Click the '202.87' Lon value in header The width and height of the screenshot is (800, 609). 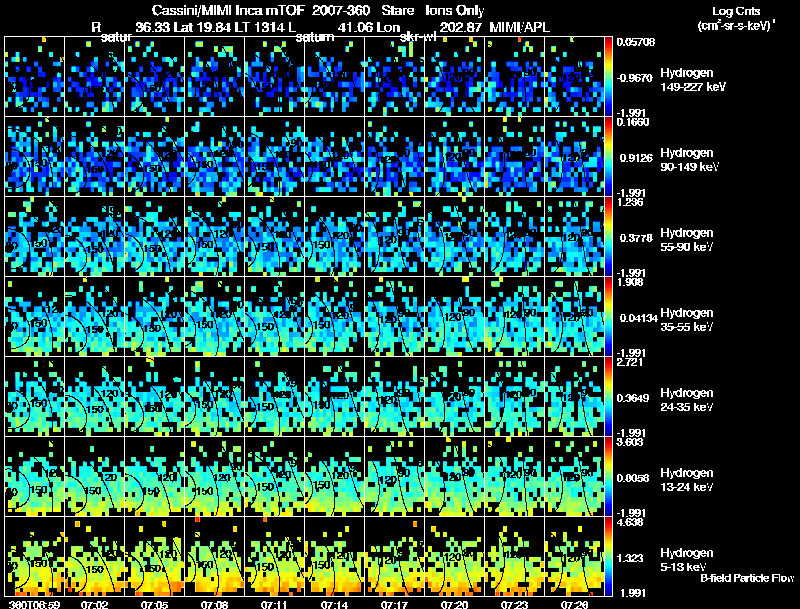pos(461,27)
